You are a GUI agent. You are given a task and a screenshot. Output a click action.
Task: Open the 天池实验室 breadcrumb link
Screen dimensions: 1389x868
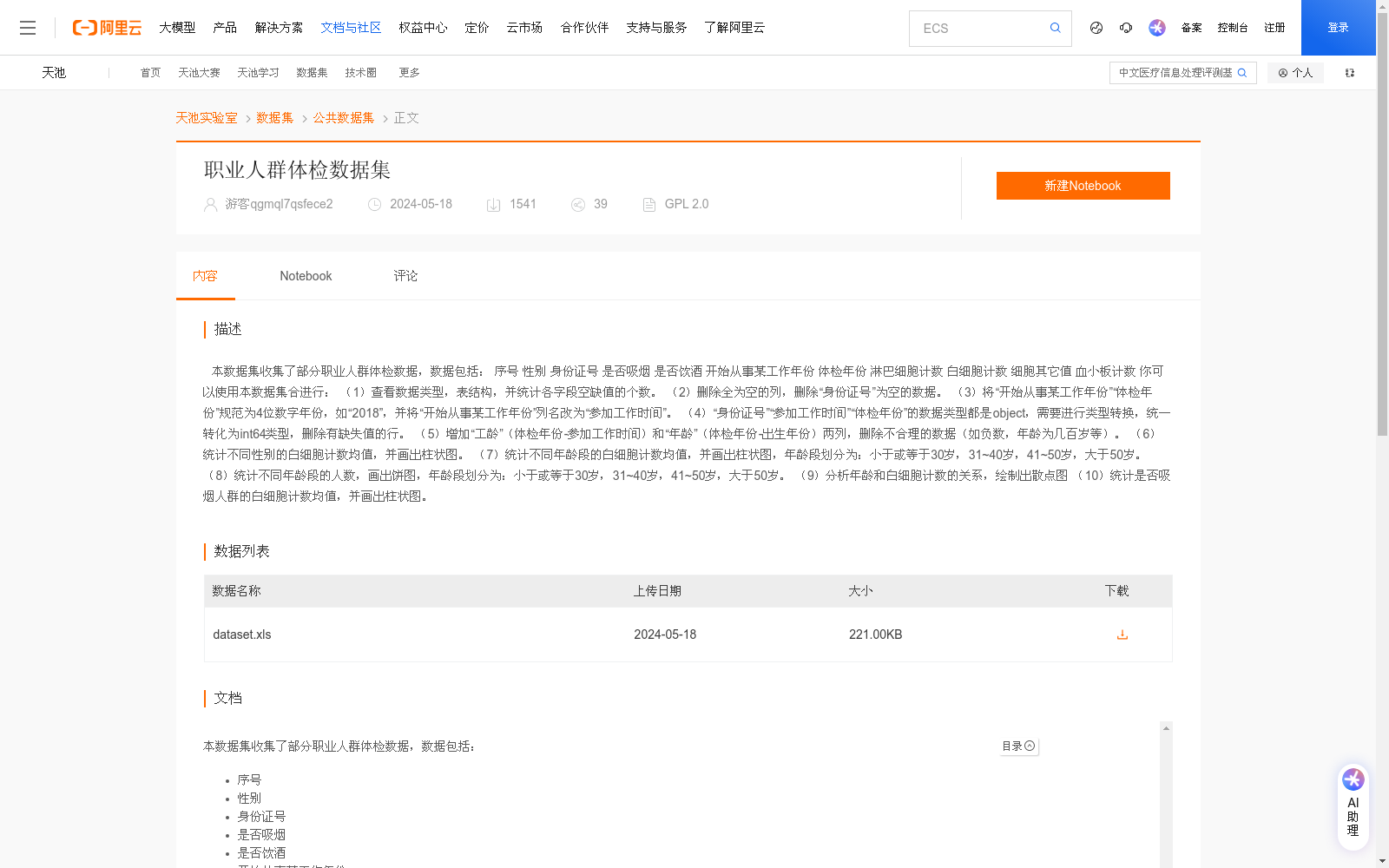(206, 117)
